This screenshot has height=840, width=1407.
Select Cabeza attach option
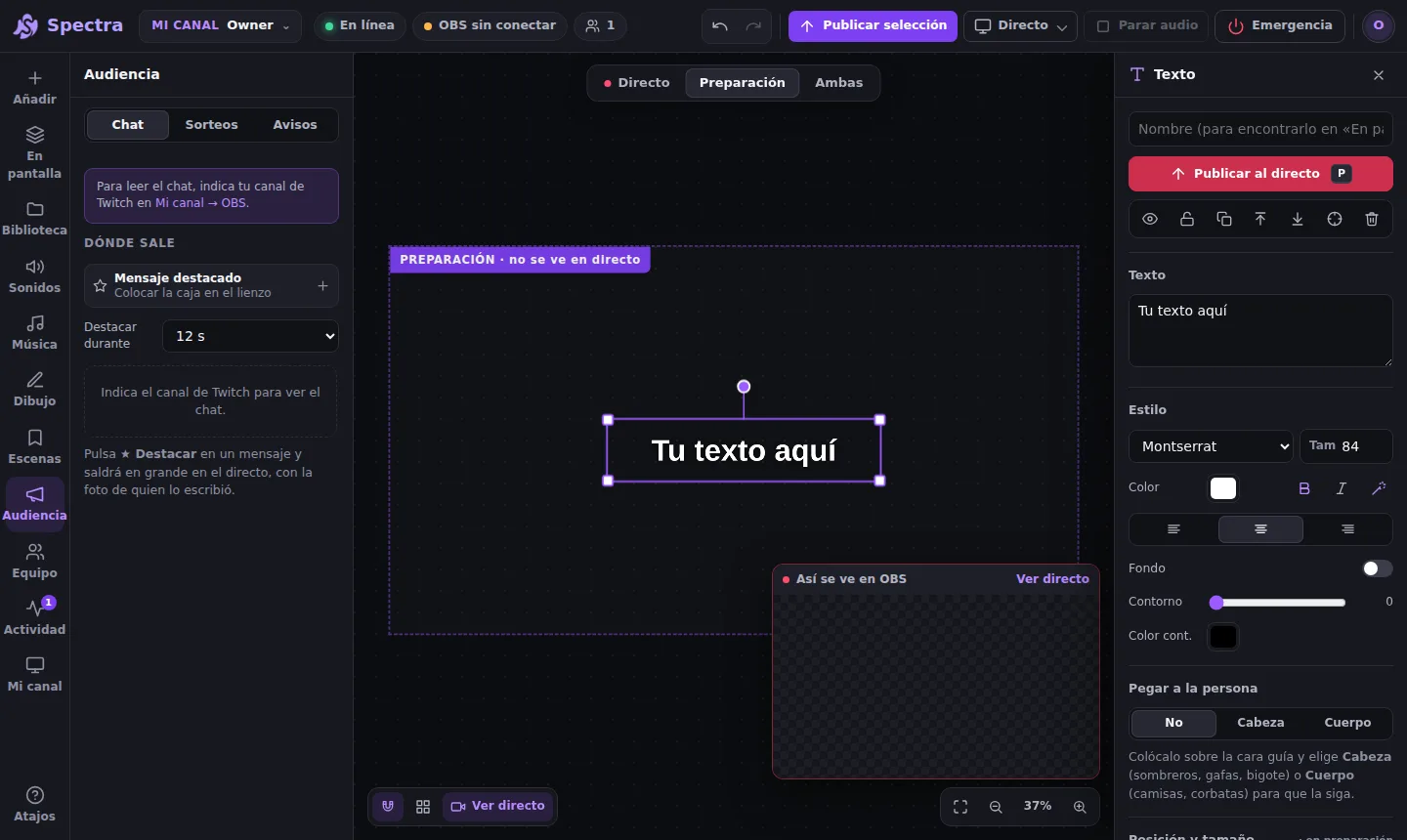[x=1260, y=723]
